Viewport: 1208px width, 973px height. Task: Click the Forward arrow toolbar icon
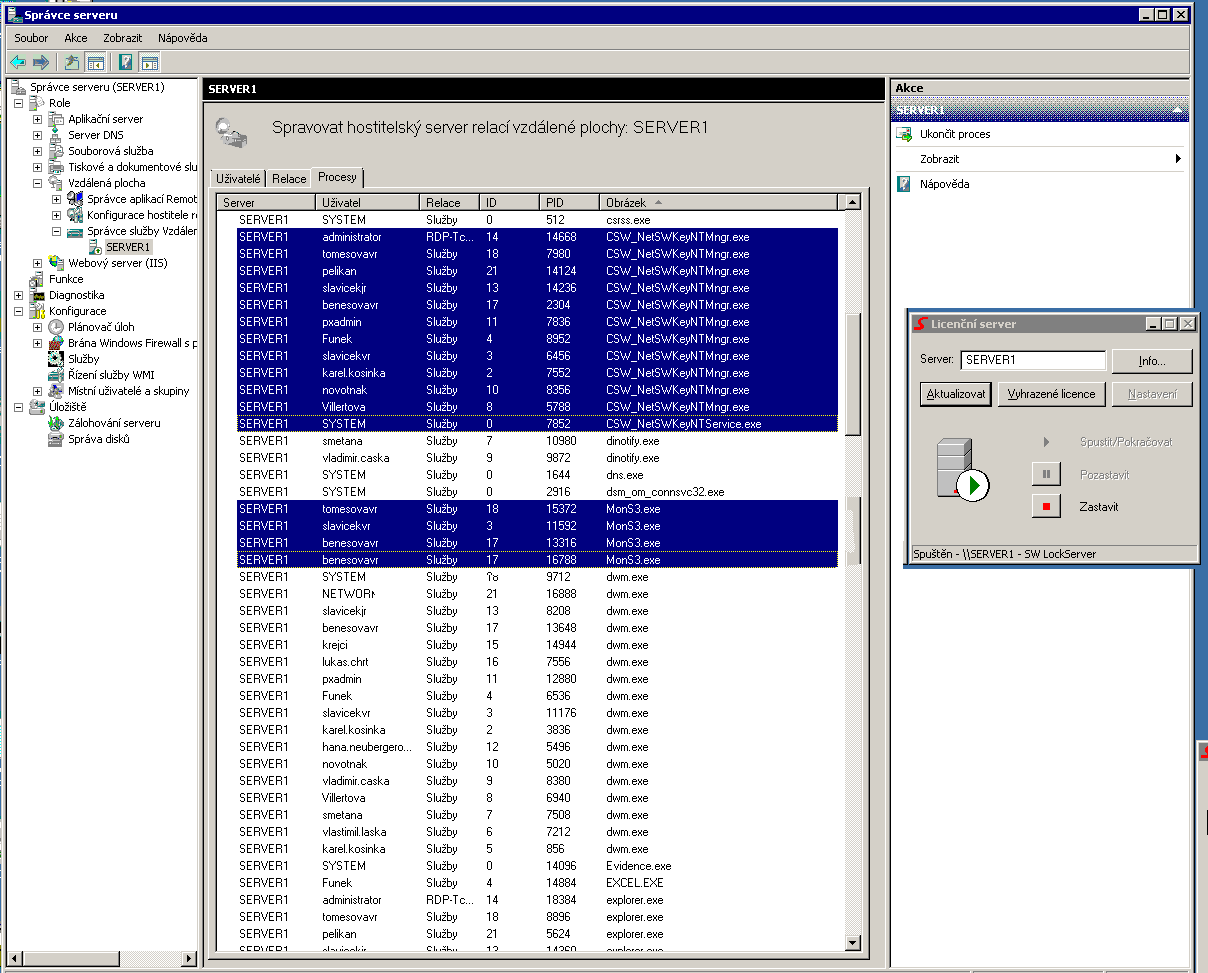pyautogui.click(x=41, y=62)
